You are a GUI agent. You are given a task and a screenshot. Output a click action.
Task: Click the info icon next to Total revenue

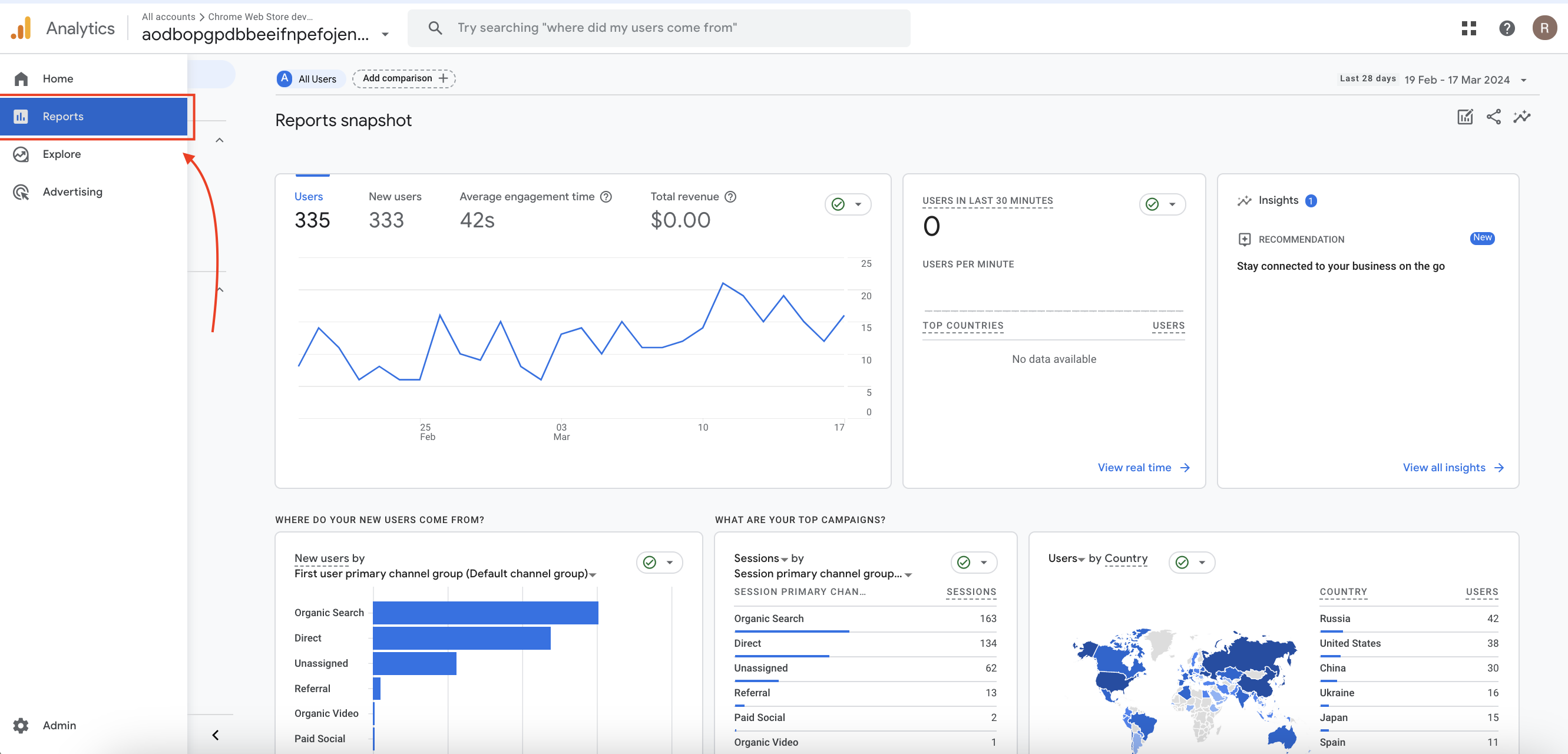(730, 197)
